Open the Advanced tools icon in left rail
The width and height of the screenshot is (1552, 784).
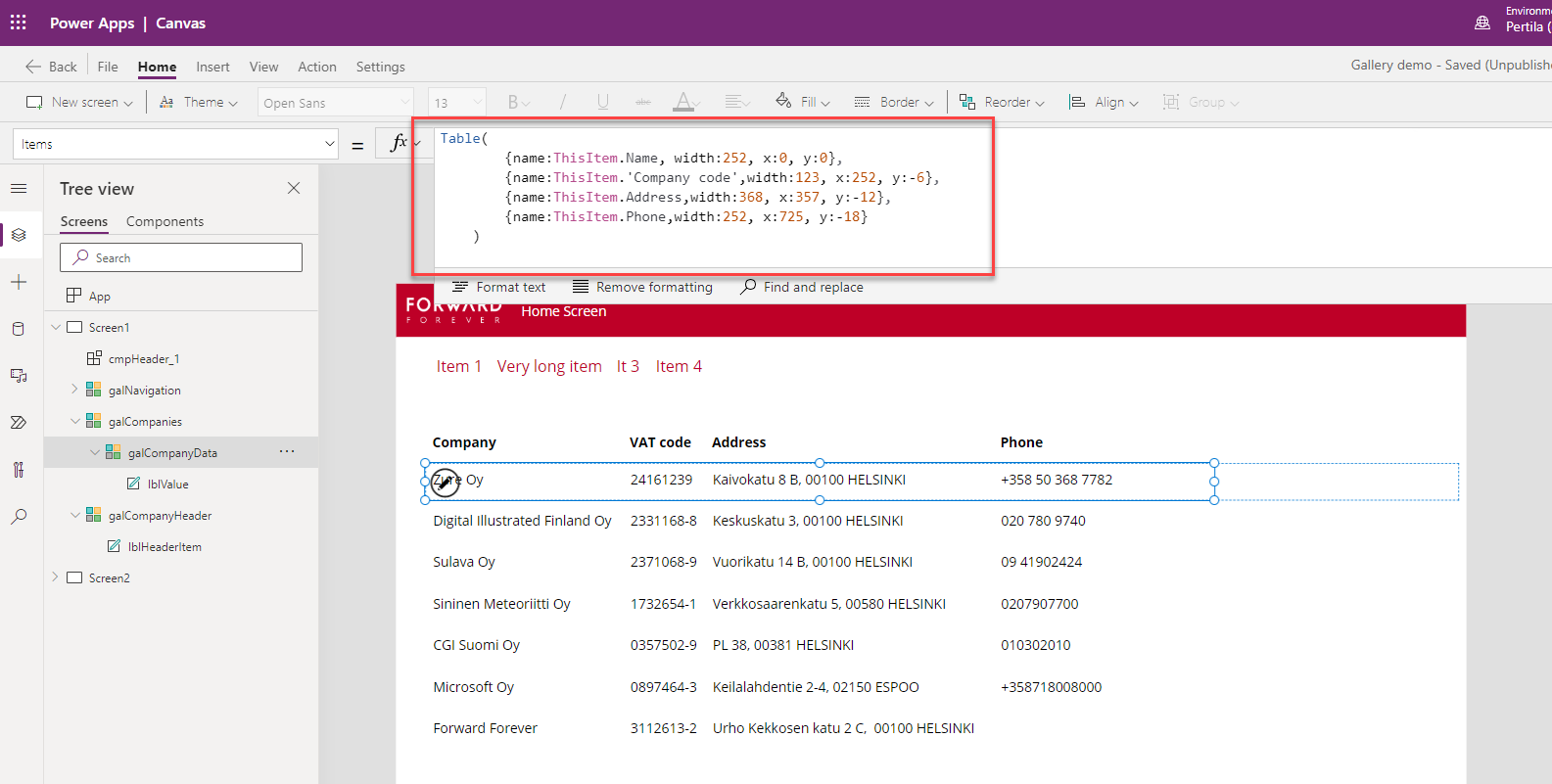click(x=19, y=470)
